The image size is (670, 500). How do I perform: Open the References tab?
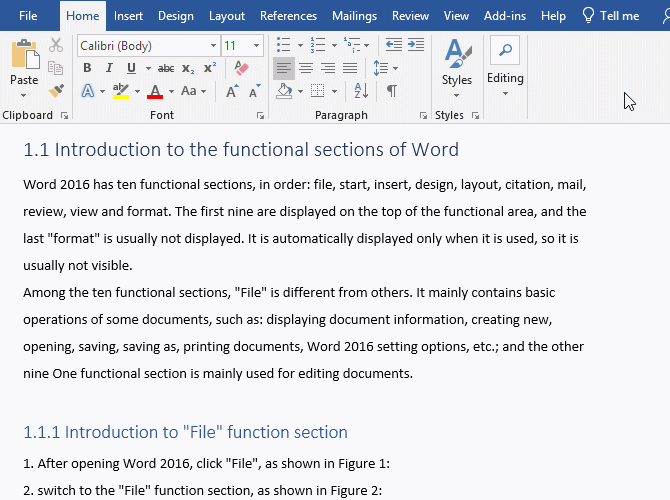[x=288, y=16]
